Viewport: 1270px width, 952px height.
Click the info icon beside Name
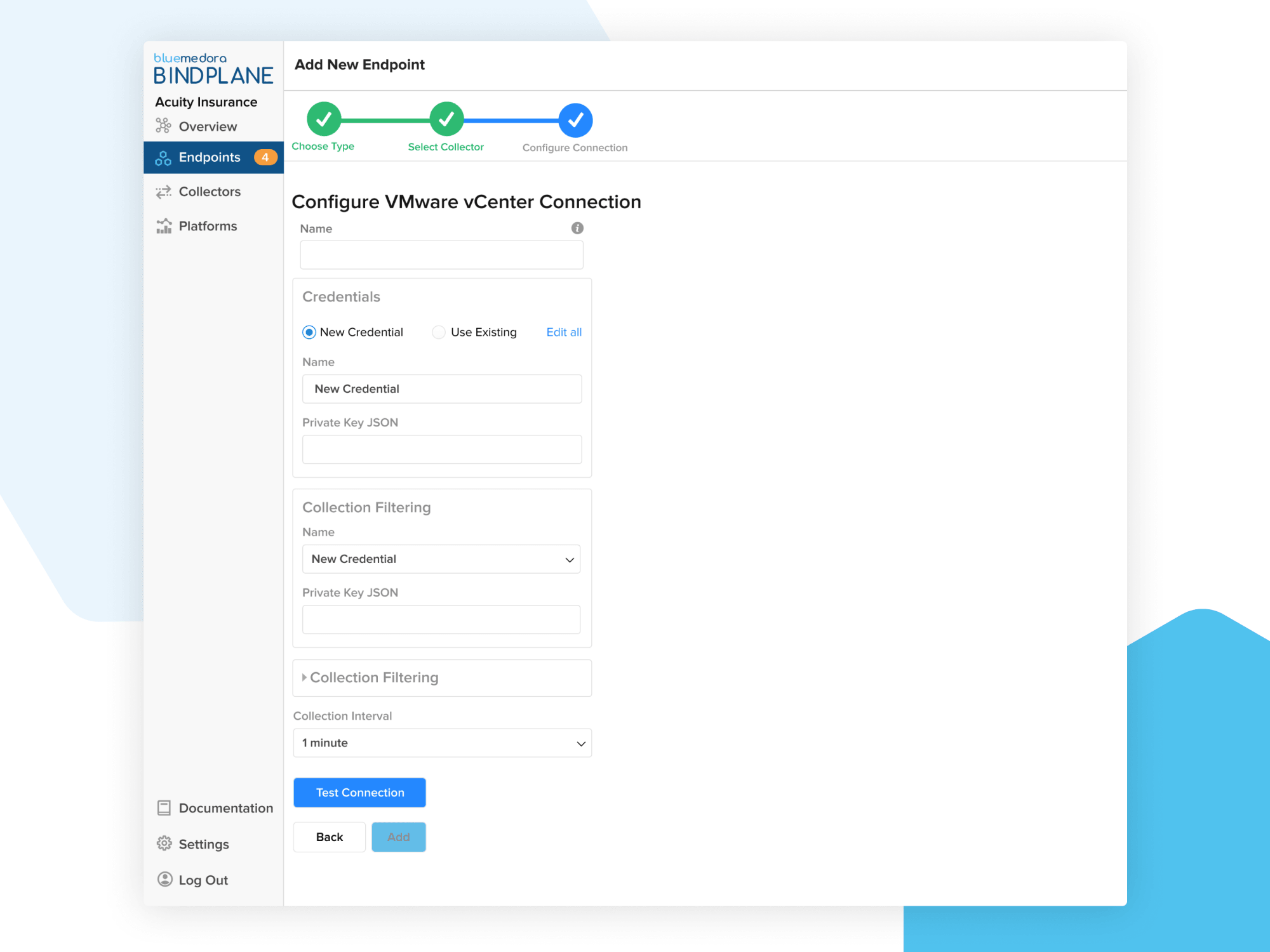point(577,228)
